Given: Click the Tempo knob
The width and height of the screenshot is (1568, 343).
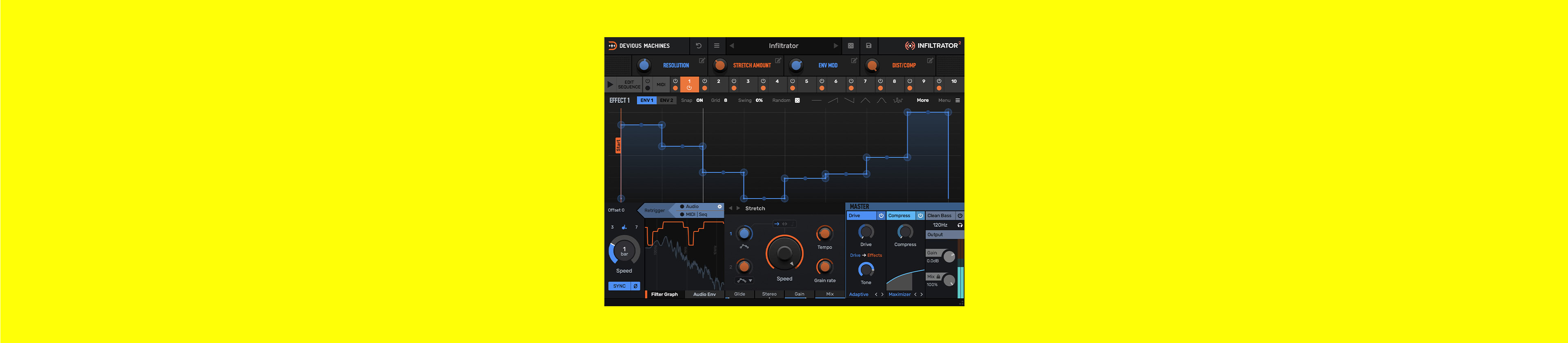Looking at the screenshot, I should click(824, 234).
